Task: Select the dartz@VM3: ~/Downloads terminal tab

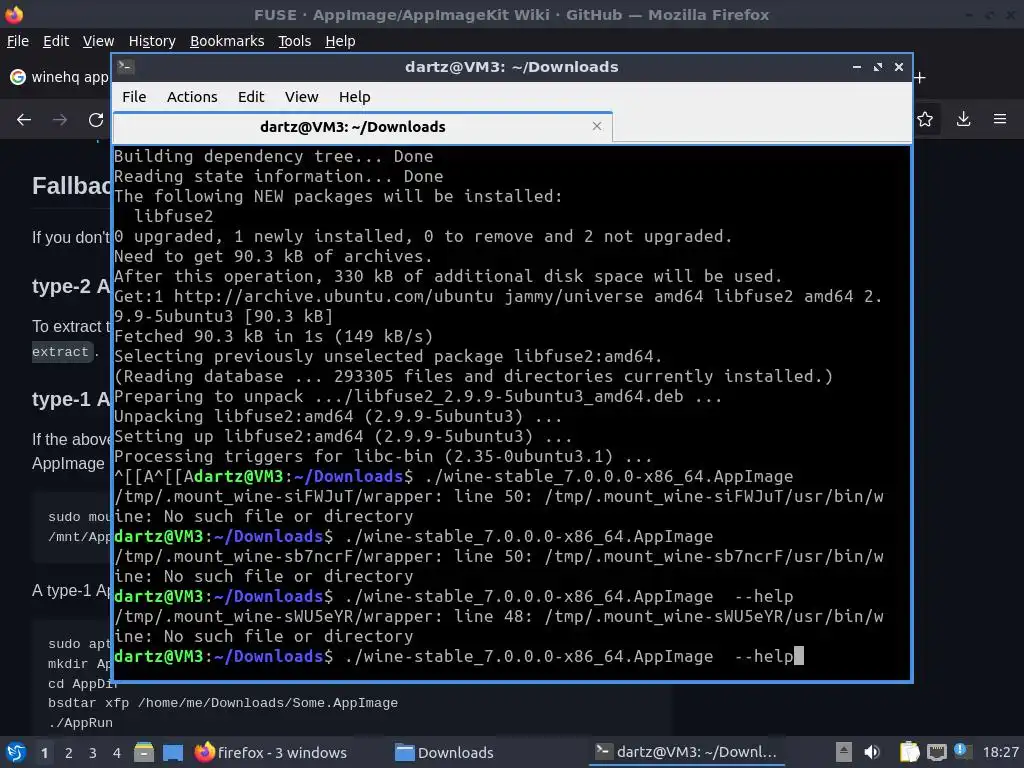Action: pos(362,127)
